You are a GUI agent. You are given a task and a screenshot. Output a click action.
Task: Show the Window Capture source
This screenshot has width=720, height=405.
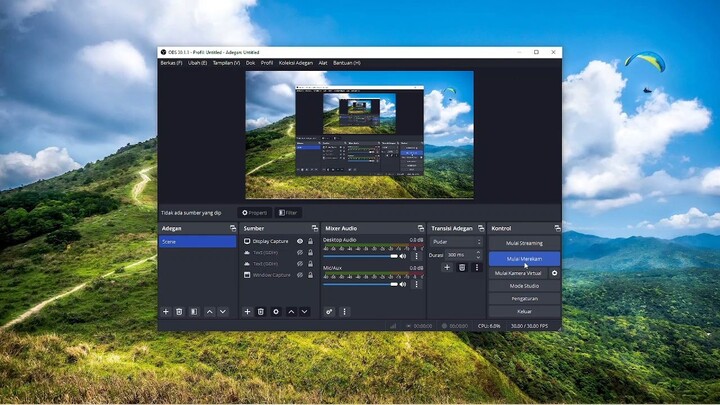(x=299, y=275)
